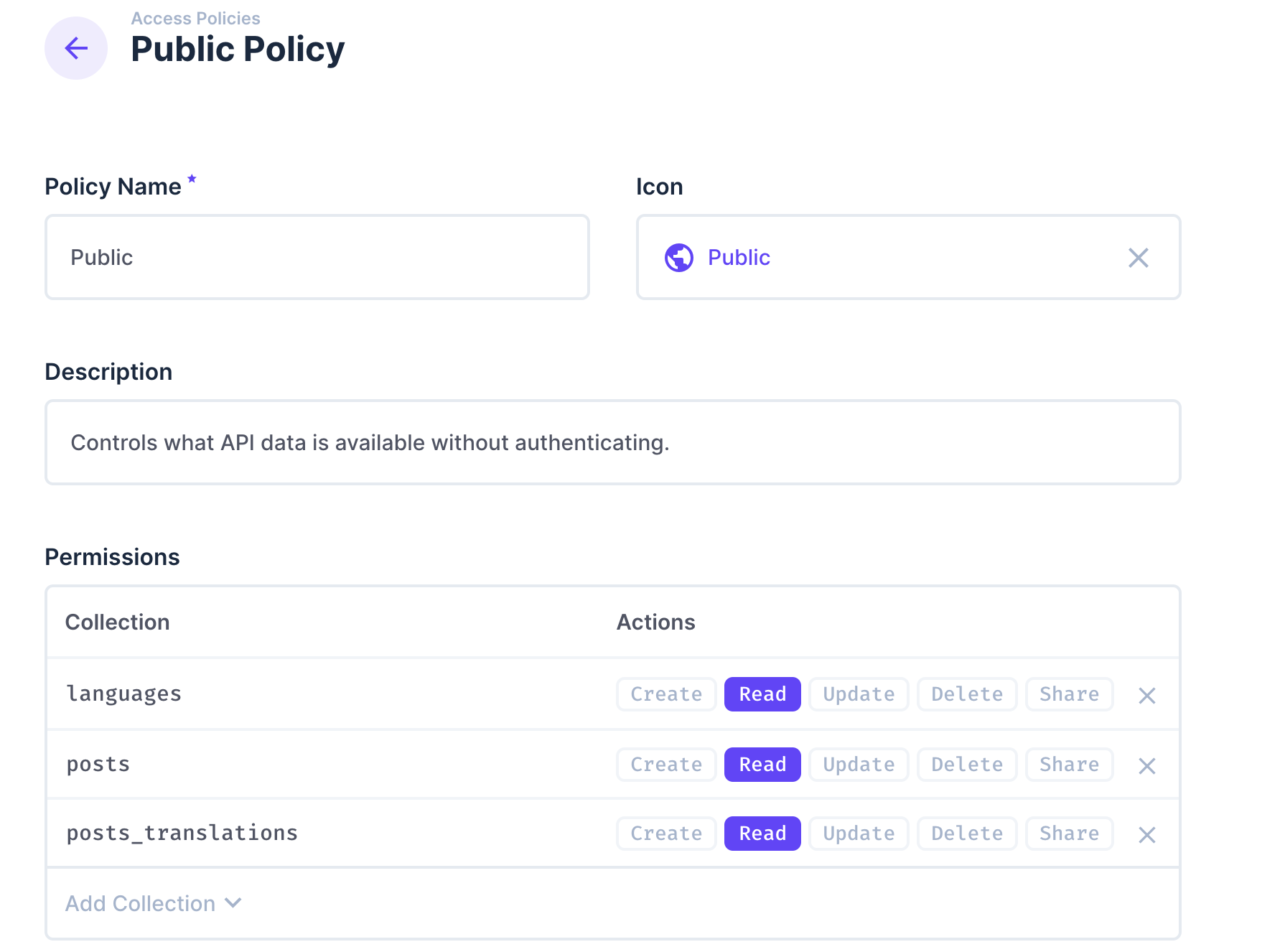Click the Description text field
This screenshot has height=952, width=1285.
pos(612,443)
